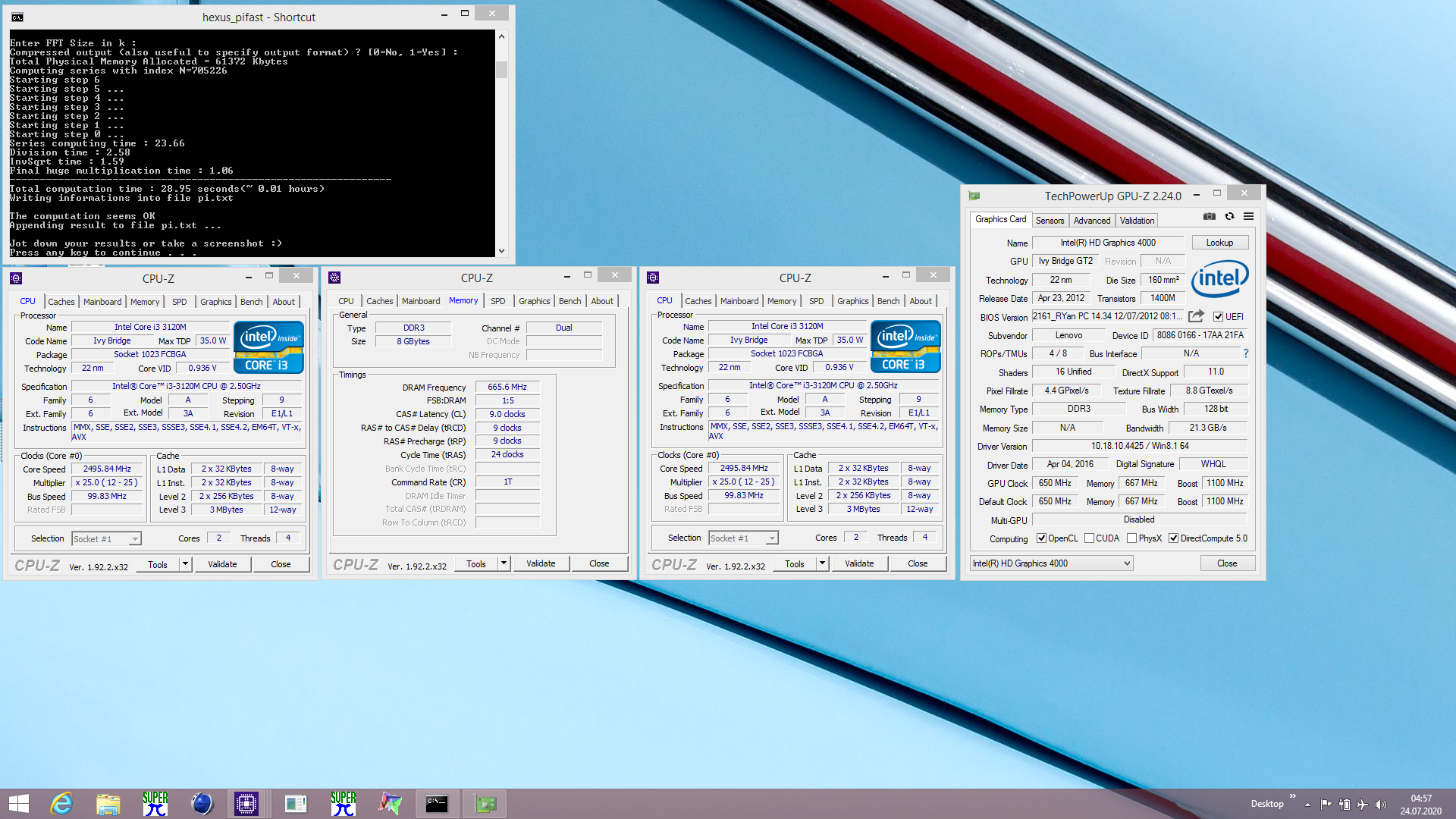Click the colorful triangle icon in the taskbar
Screen dimensions: 1456x819
(x=391, y=804)
